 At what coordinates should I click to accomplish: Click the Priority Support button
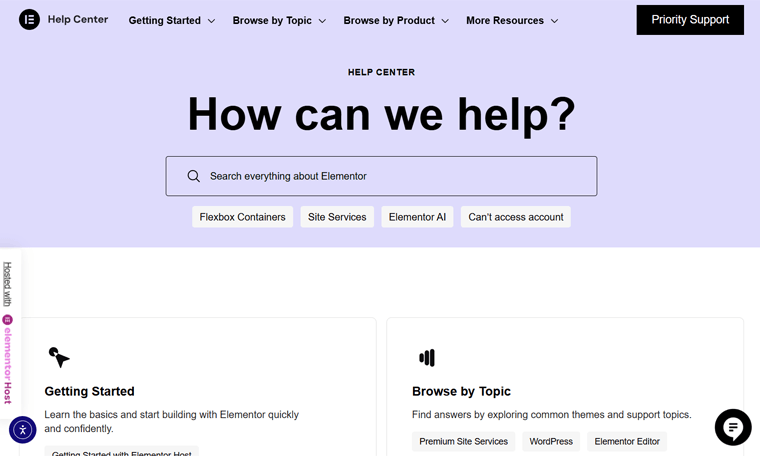690,20
